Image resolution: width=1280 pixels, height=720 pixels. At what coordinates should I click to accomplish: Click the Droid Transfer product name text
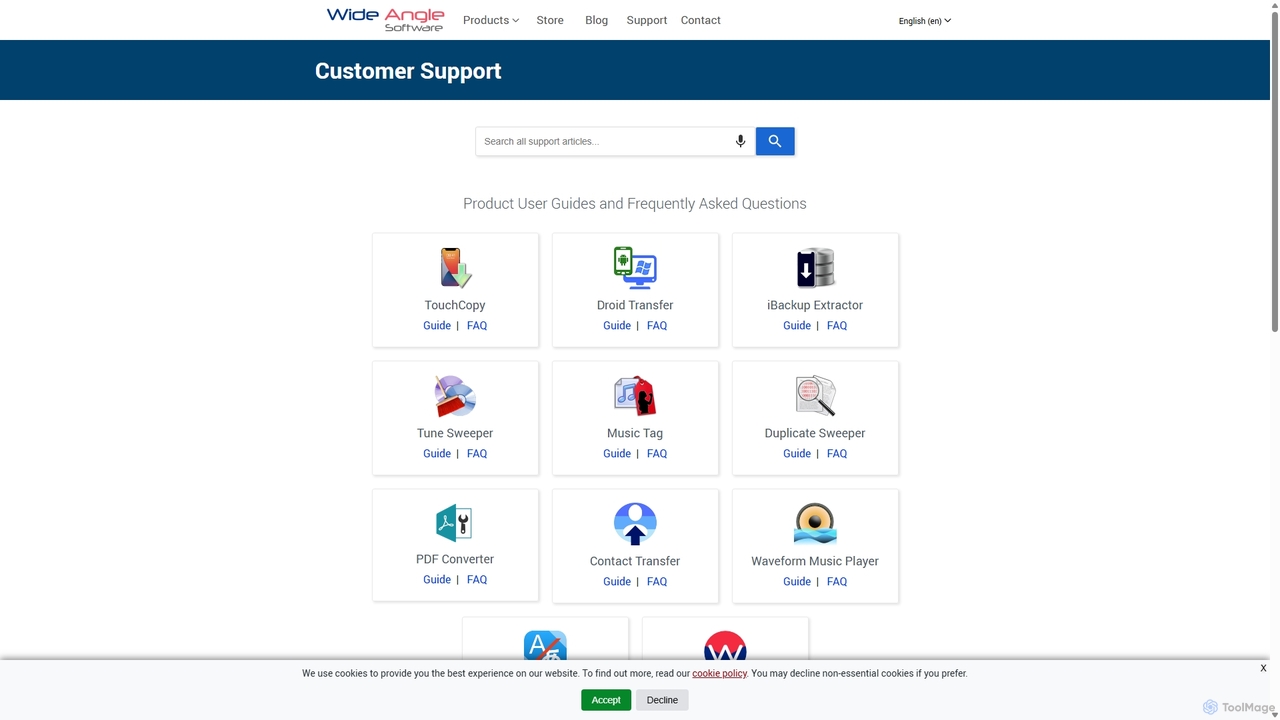pyautogui.click(x=635, y=305)
